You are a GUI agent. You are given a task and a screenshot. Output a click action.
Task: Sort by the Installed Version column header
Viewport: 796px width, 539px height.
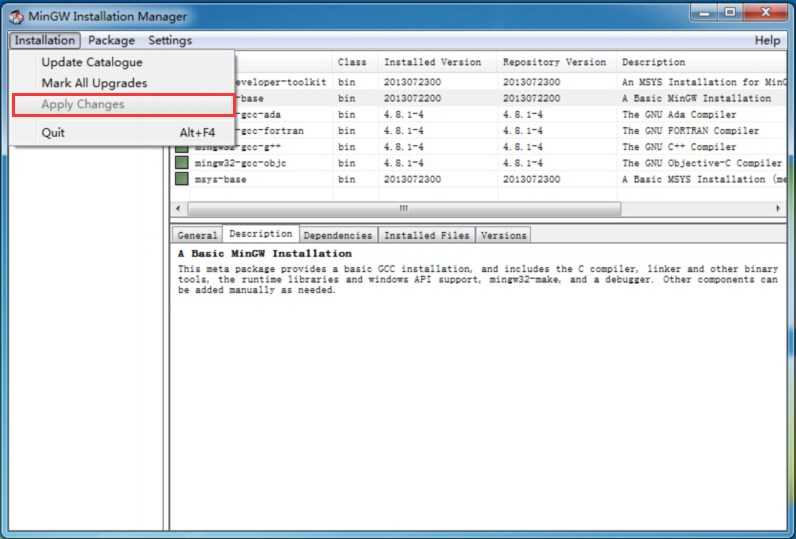[438, 62]
